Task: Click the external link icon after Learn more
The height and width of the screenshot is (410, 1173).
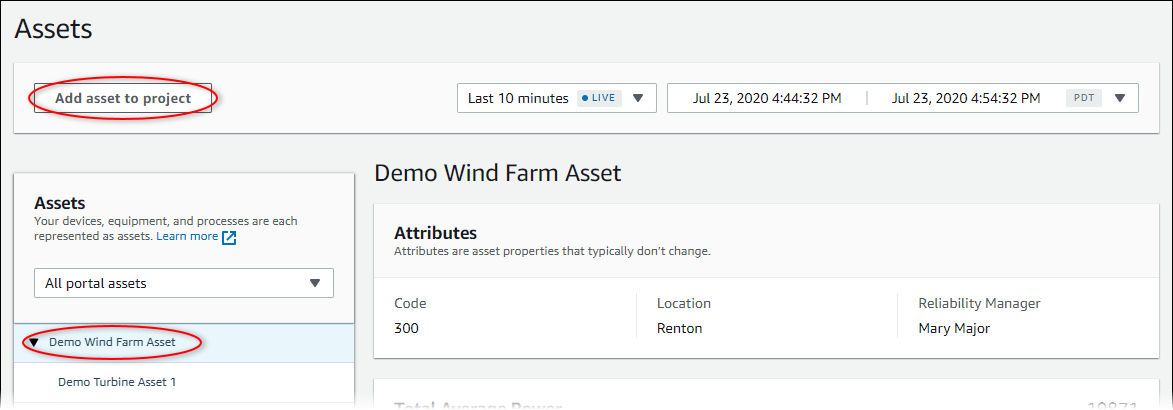Action: (x=229, y=237)
